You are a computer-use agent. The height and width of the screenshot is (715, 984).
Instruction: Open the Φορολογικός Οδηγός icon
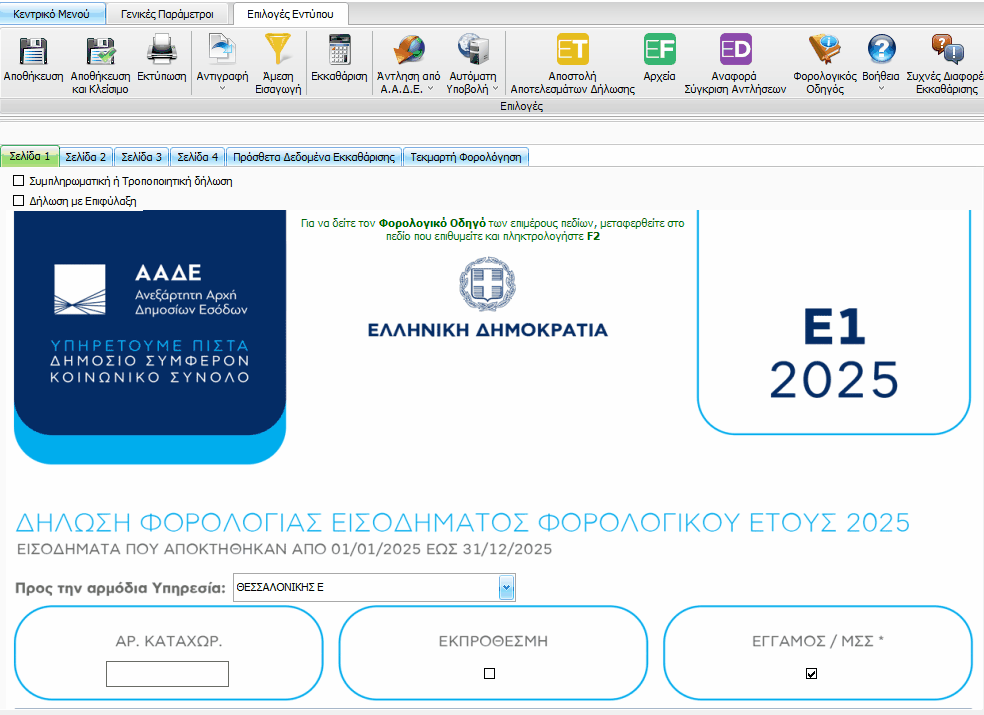824,52
